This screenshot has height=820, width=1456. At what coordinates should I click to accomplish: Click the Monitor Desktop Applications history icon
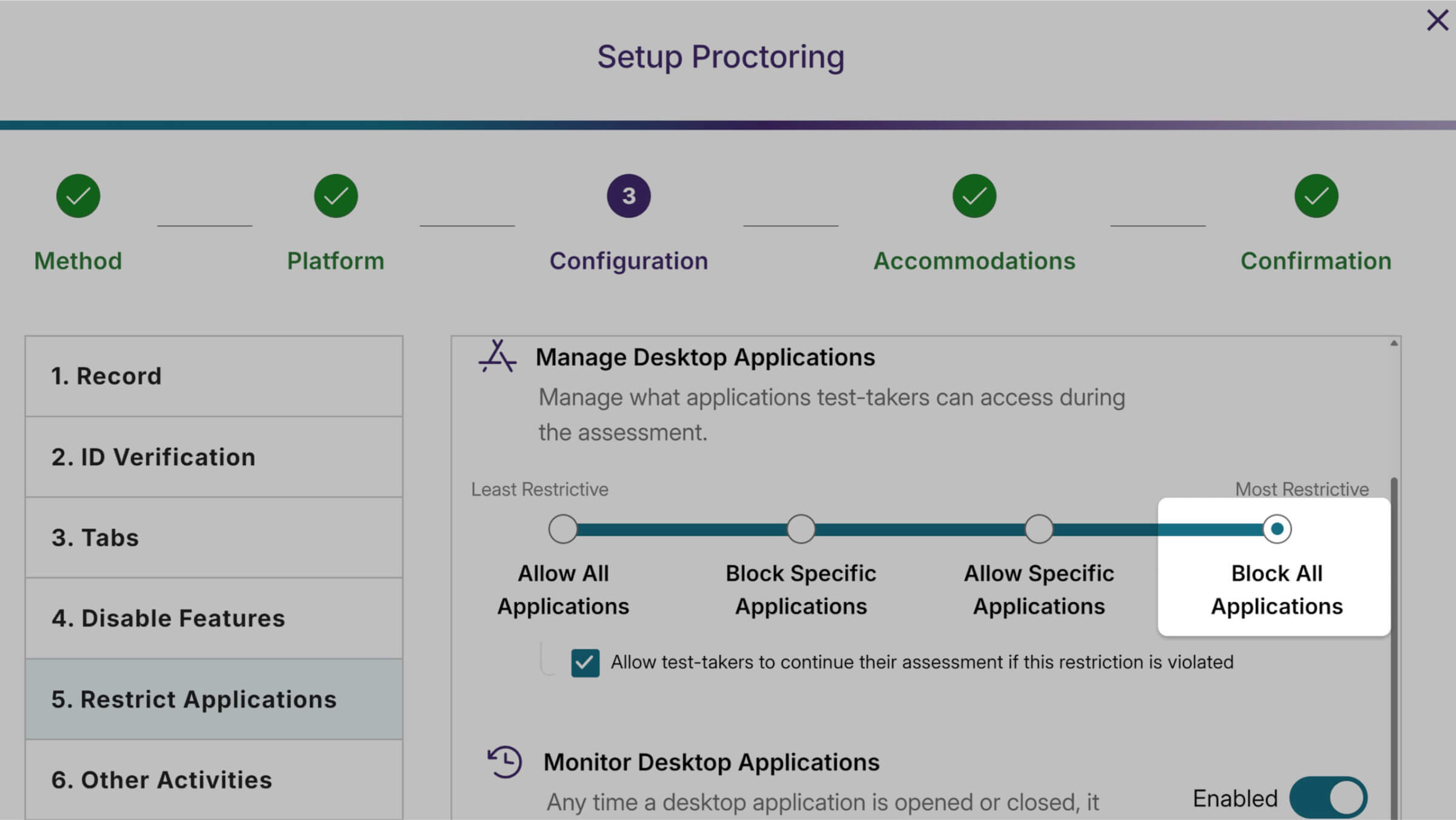pyautogui.click(x=505, y=762)
